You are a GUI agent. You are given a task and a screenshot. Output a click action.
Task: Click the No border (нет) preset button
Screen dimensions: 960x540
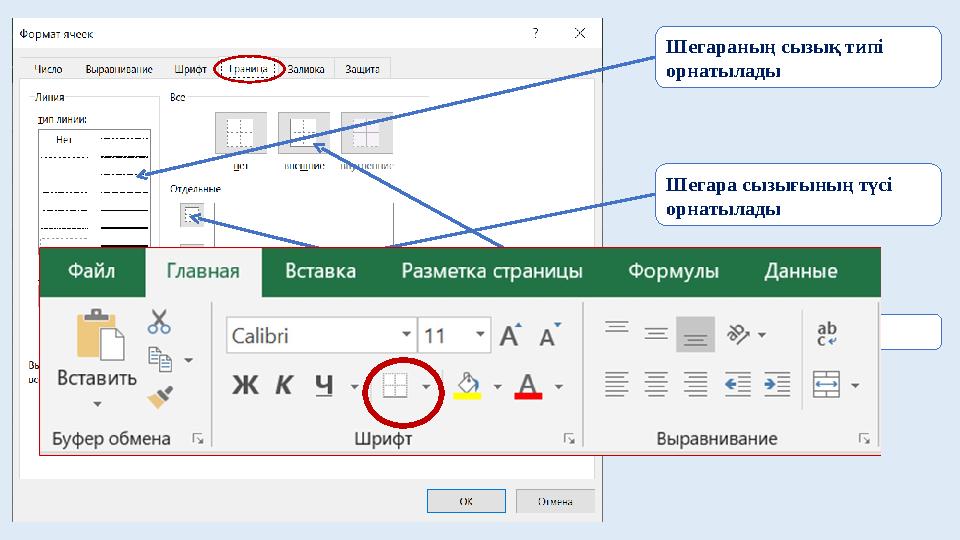[x=241, y=133]
